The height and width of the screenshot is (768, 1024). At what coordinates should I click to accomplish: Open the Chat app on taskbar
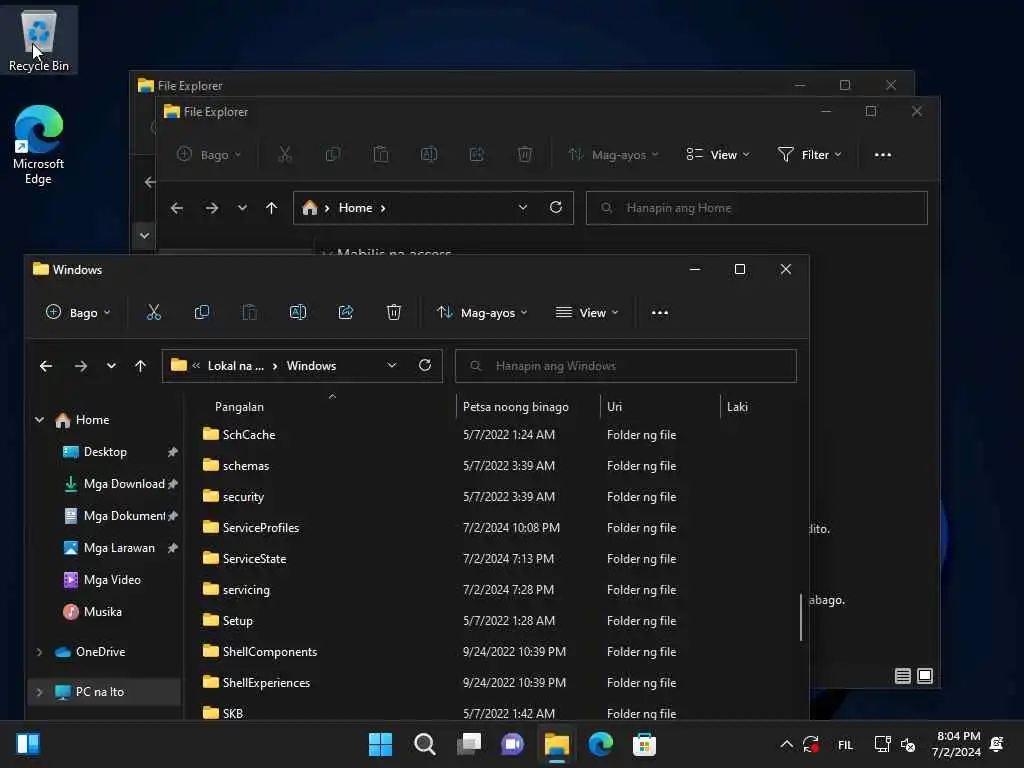[513, 744]
